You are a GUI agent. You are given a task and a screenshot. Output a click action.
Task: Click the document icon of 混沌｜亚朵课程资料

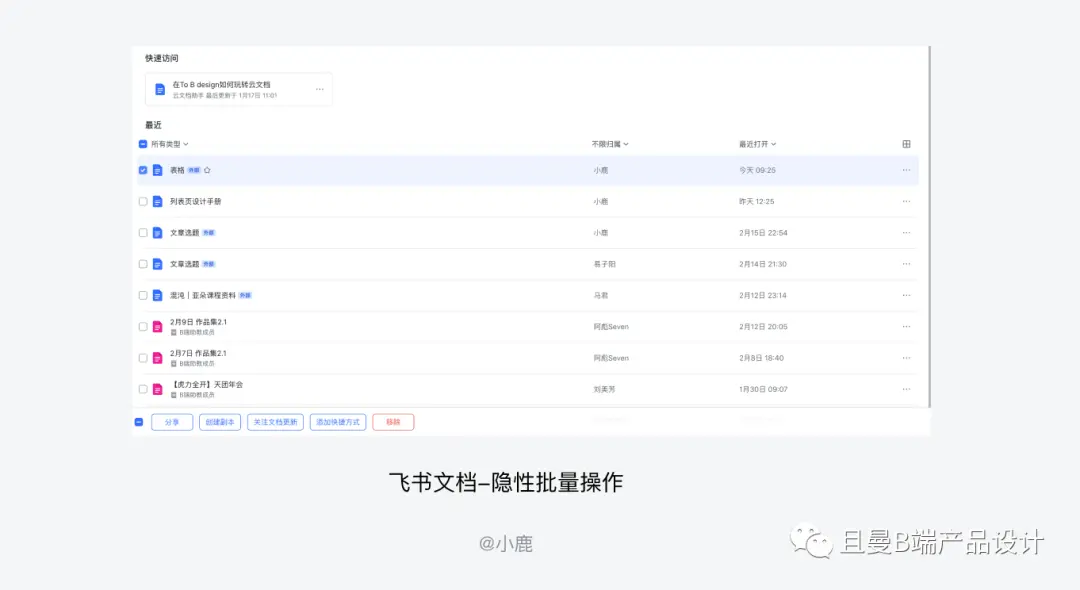click(x=158, y=295)
